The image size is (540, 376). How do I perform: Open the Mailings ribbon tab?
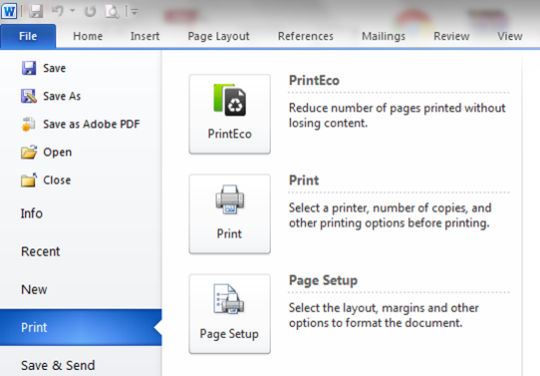(383, 36)
